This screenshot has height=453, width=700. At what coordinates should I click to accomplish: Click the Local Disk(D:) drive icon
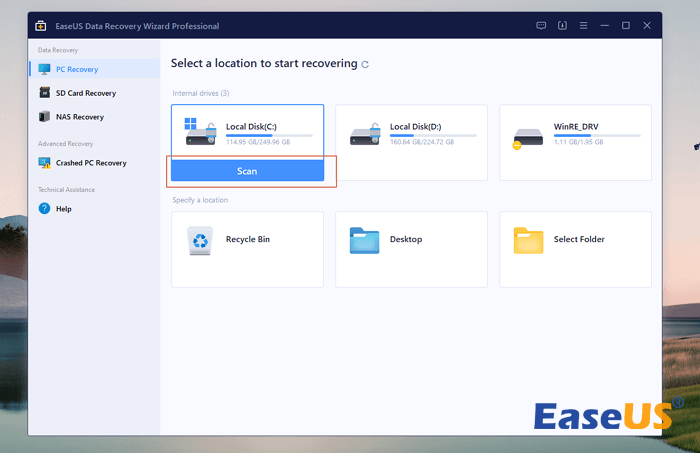[365, 134]
